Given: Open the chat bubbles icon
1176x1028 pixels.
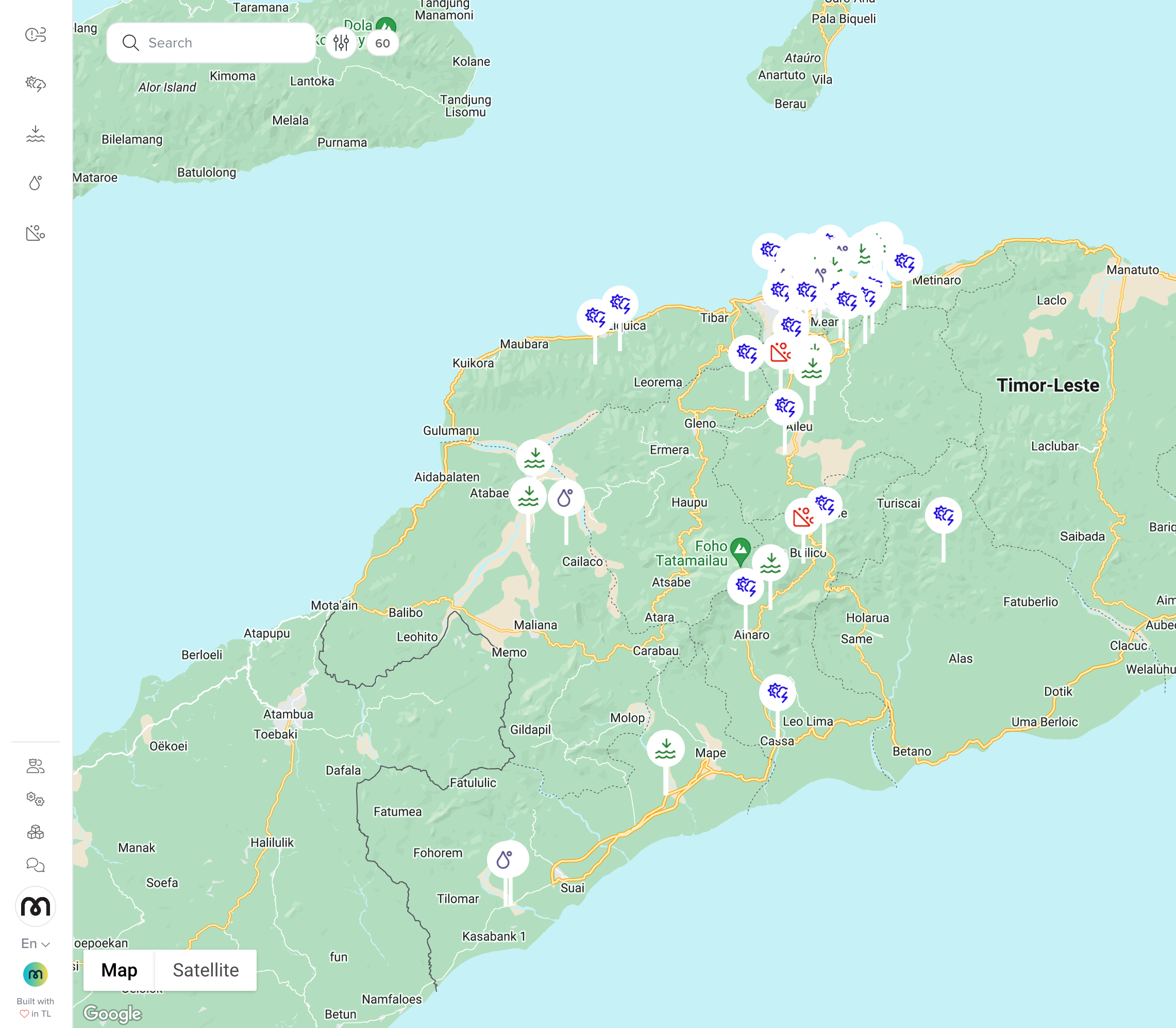Looking at the screenshot, I should tap(36, 865).
